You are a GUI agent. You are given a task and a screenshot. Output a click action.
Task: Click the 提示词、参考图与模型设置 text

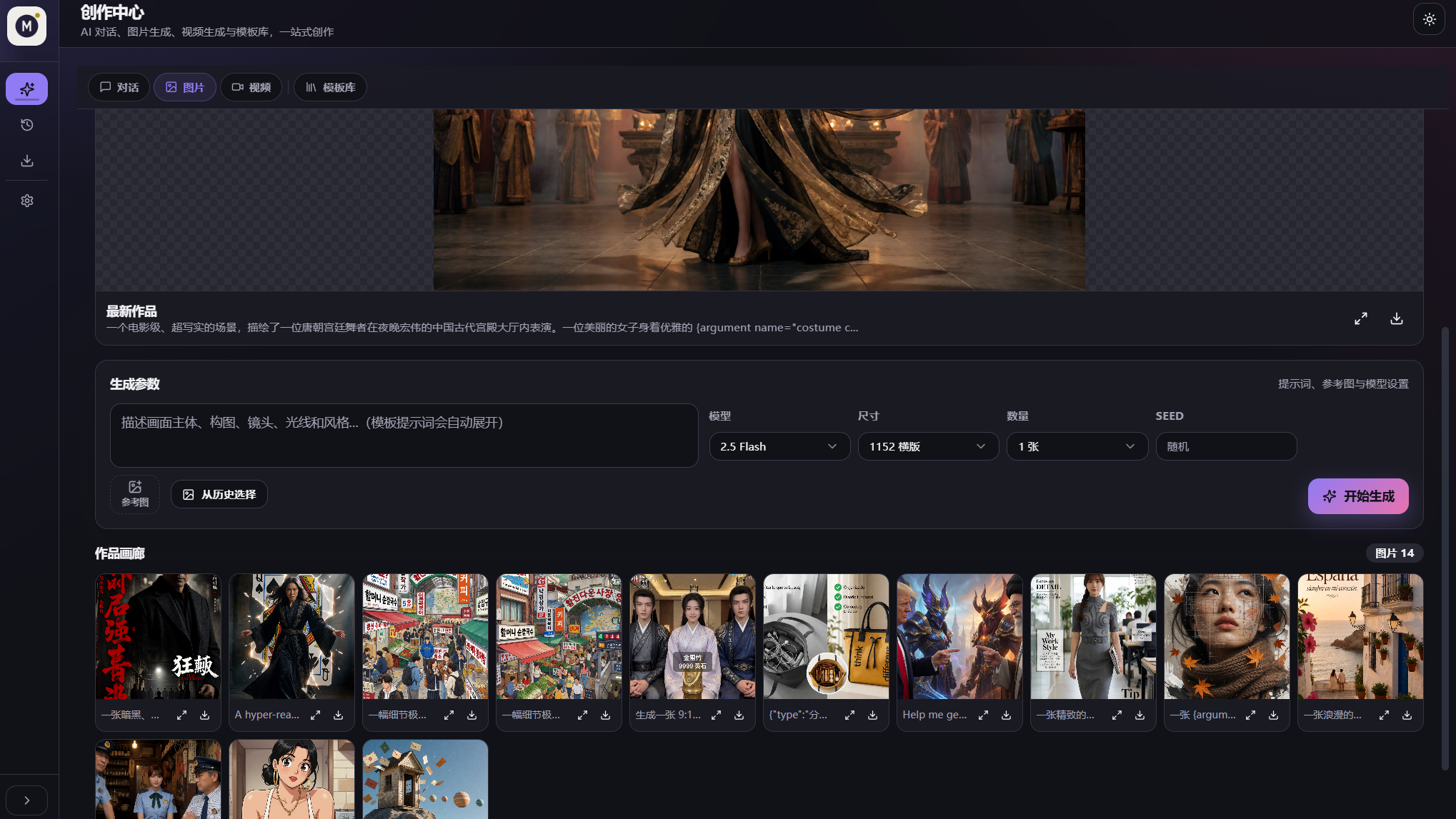(x=1343, y=384)
